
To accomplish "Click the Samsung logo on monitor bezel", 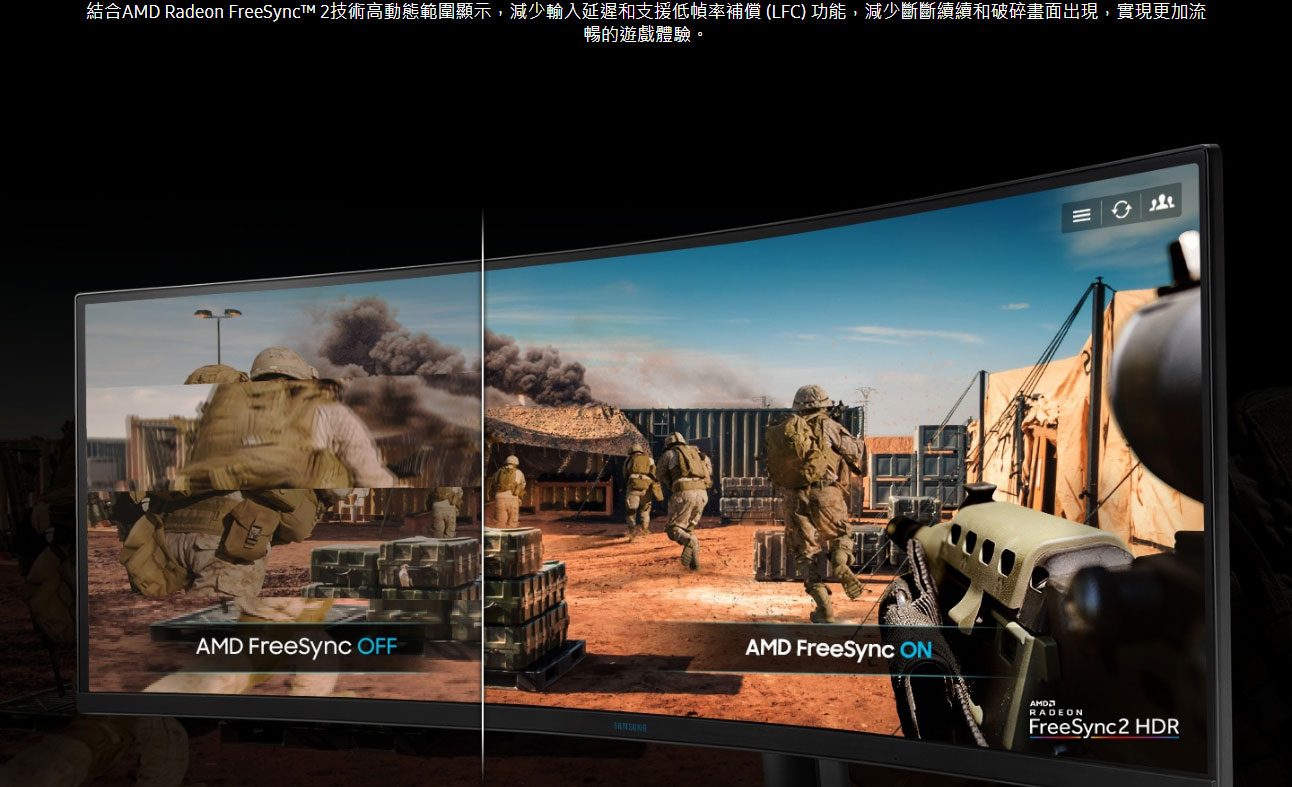I will (630, 726).
